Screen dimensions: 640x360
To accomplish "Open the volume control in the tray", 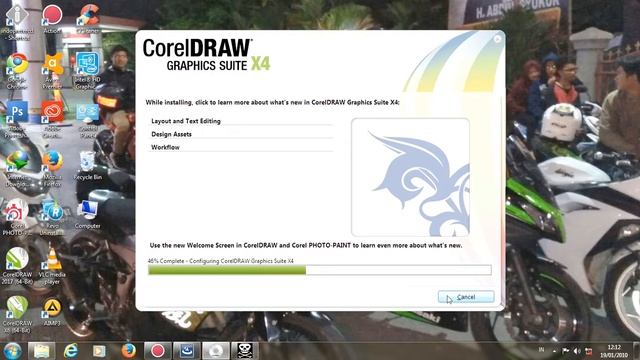I will [x=577, y=351].
